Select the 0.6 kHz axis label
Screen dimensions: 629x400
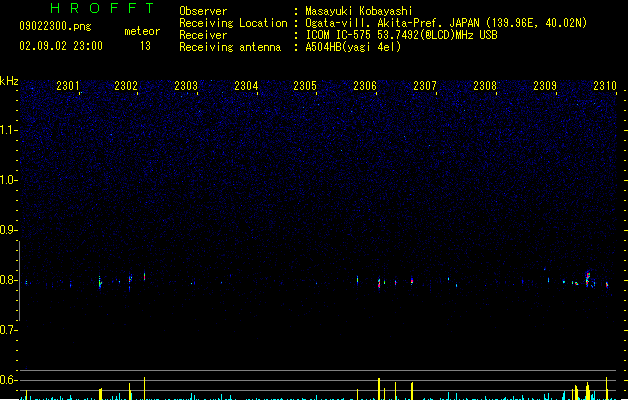8,380
